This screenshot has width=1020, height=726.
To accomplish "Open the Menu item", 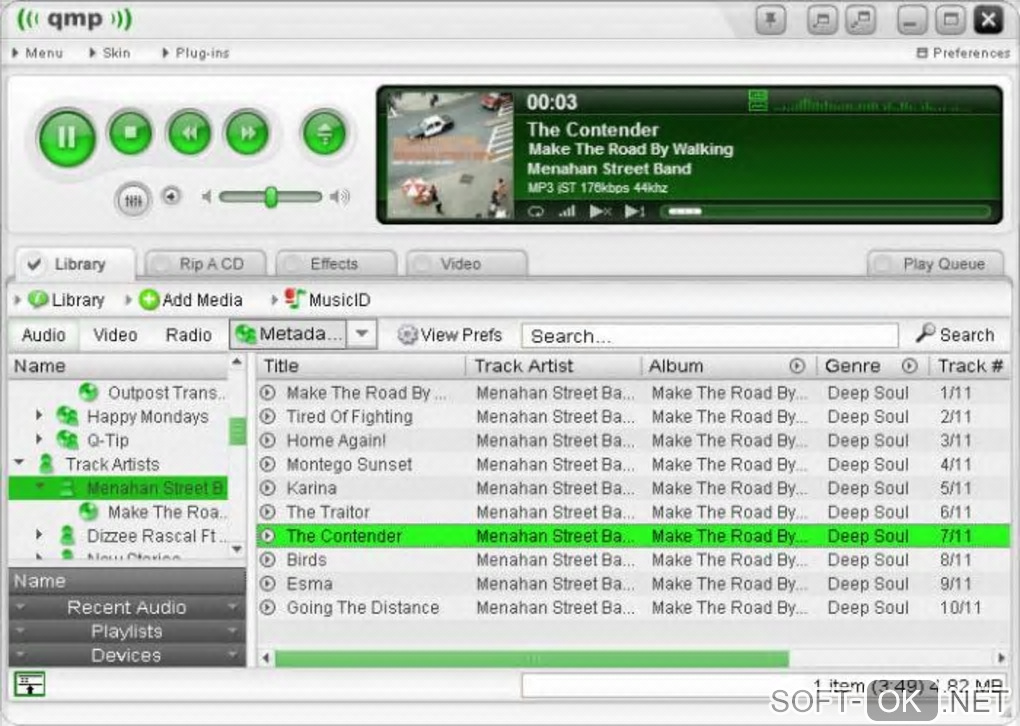I will 38,53.
